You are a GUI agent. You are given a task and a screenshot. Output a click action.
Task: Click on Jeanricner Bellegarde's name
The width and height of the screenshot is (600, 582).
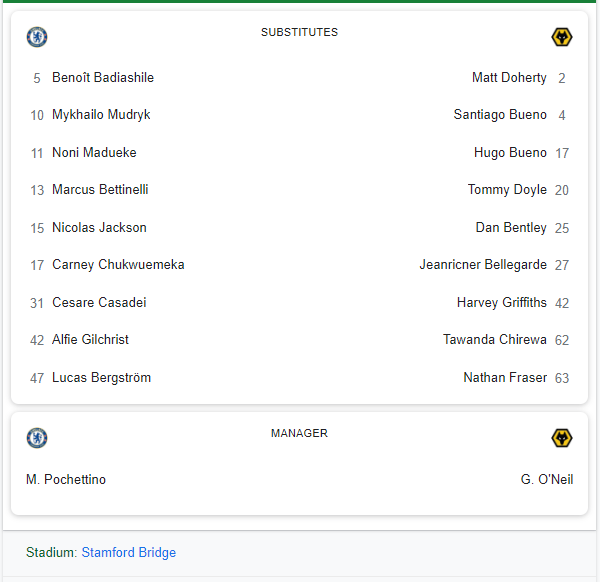click(483, 265)
